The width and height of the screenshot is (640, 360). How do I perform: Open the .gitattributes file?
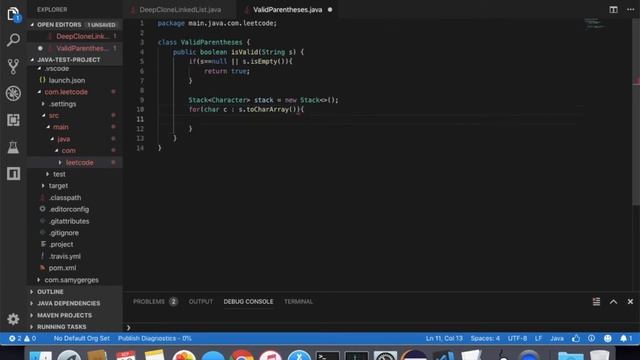click(x=75, y=221)
